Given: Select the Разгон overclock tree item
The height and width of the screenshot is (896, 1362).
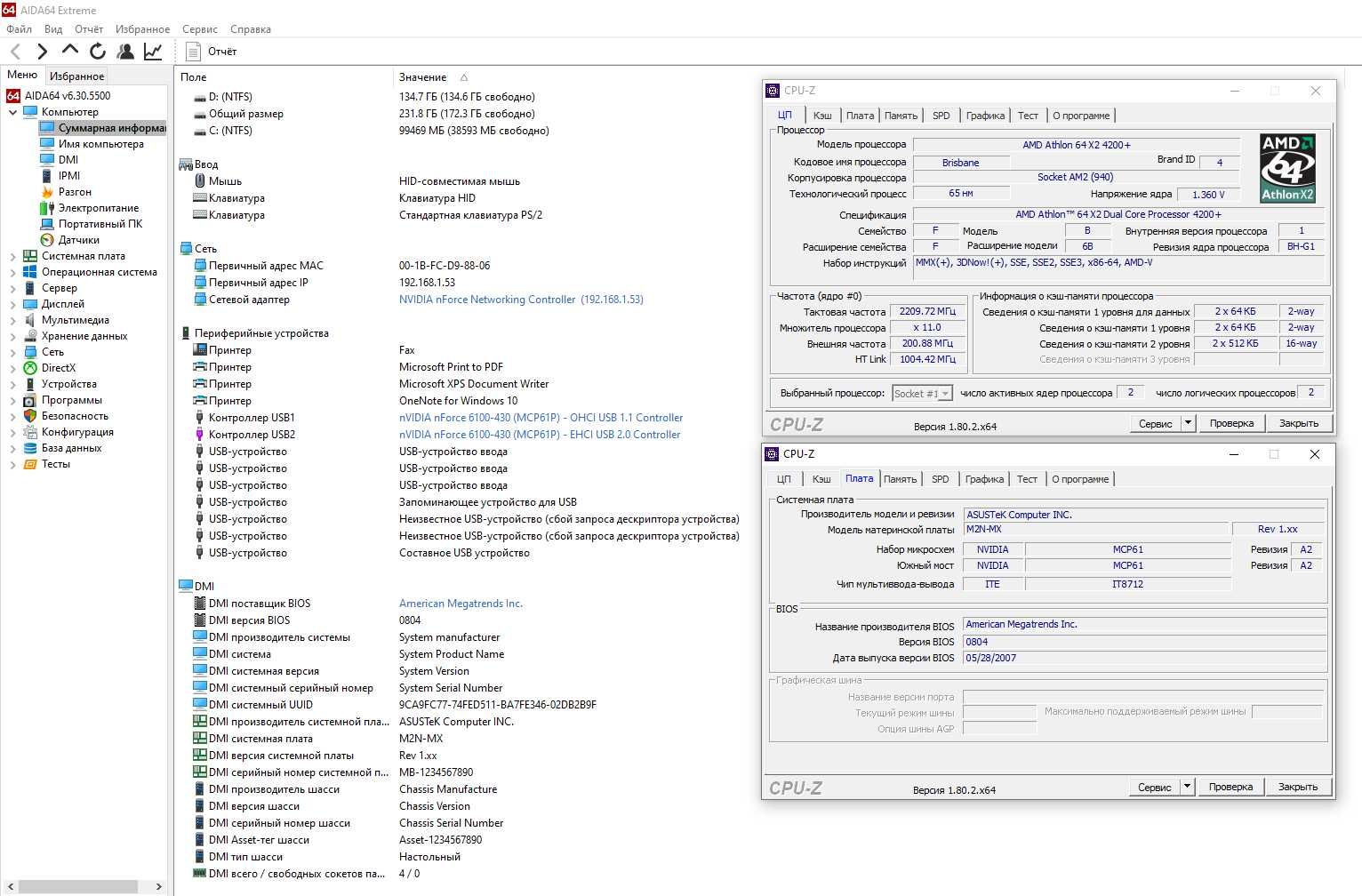Looking at the screenshot, I should tap(75, 192).
